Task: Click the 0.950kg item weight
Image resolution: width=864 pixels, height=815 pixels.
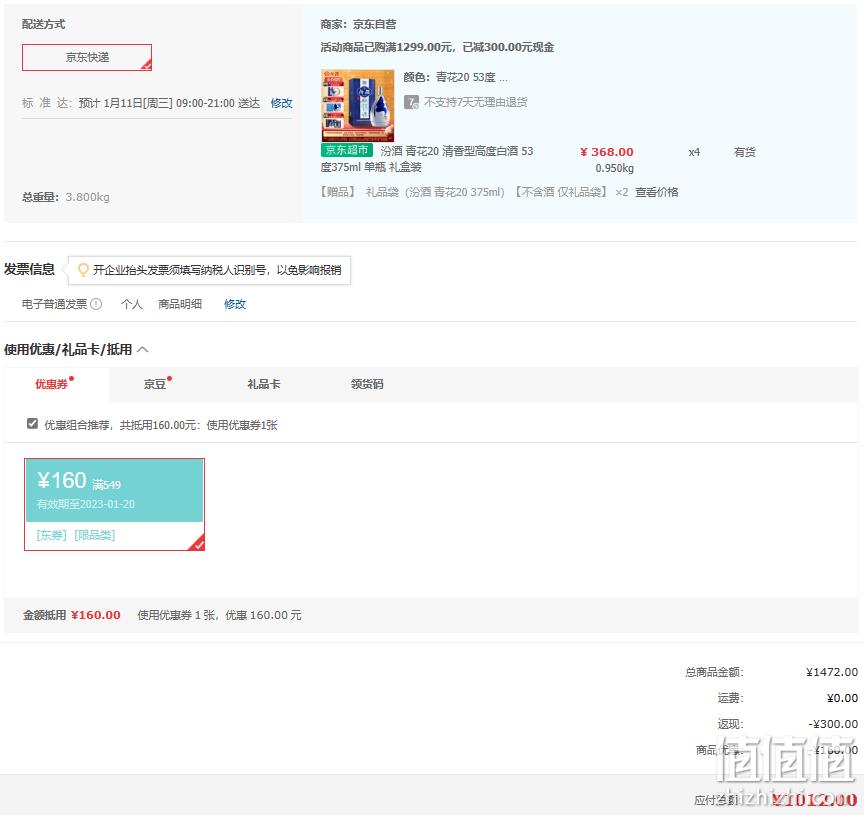Action: [614, 168]
